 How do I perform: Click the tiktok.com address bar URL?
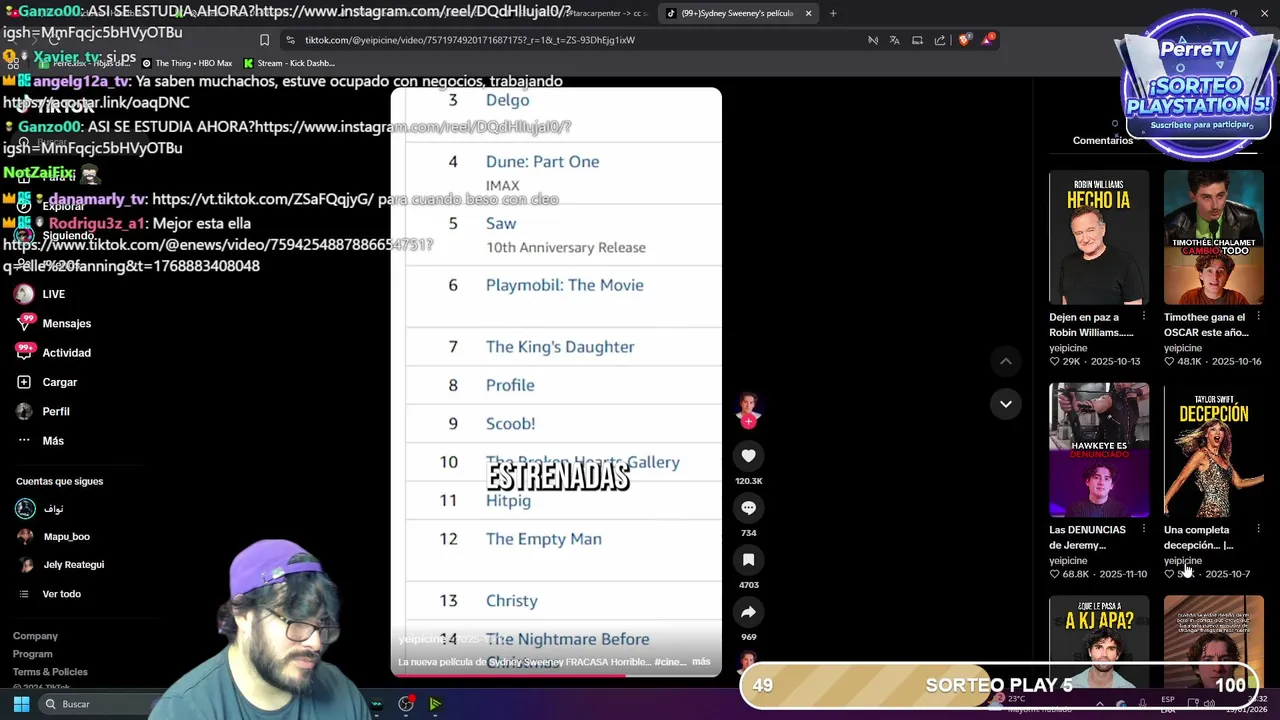(x=469, y=40)
